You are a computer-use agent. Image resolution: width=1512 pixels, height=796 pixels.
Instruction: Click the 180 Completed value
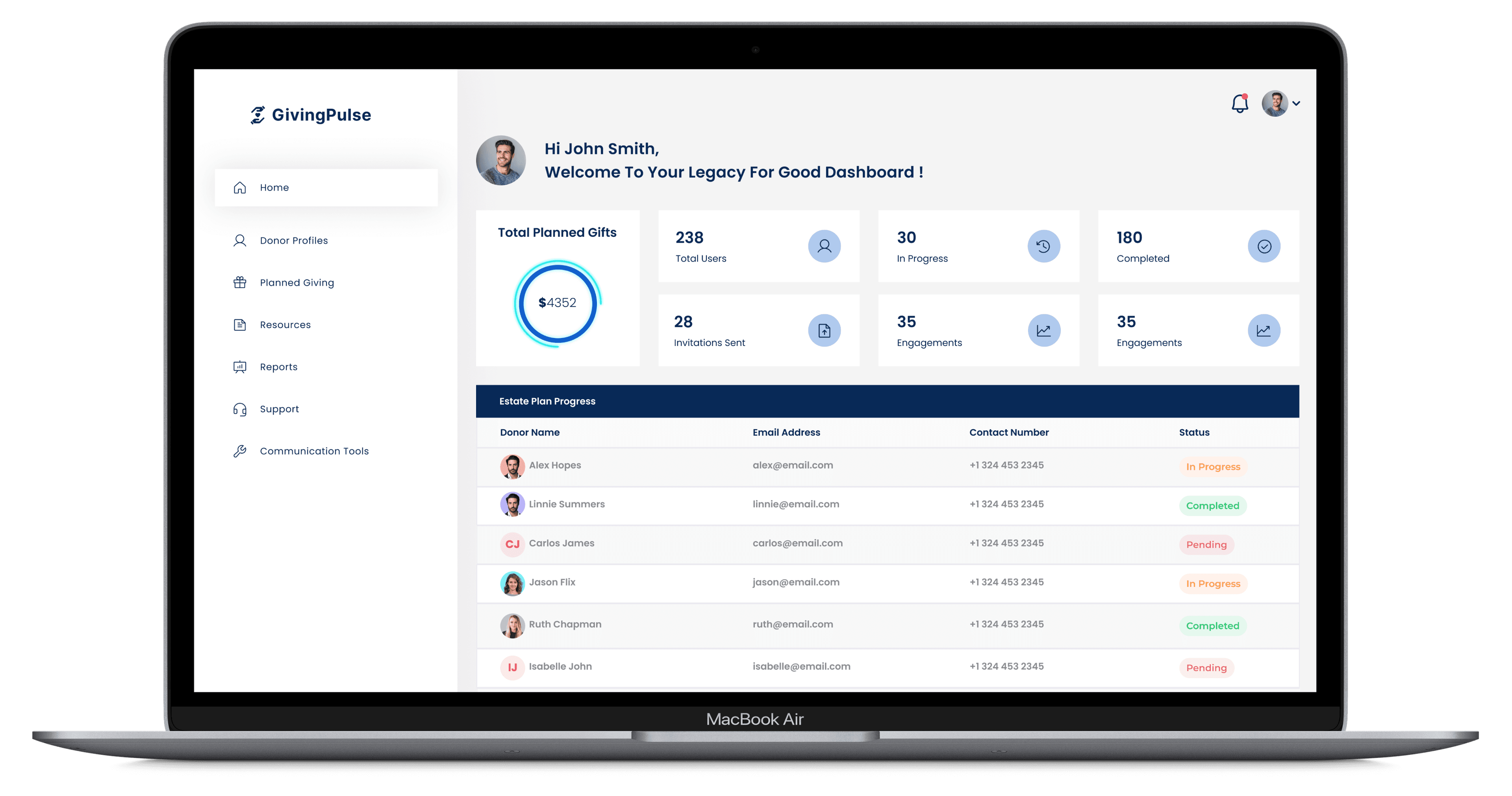[x=1129, y=237]
